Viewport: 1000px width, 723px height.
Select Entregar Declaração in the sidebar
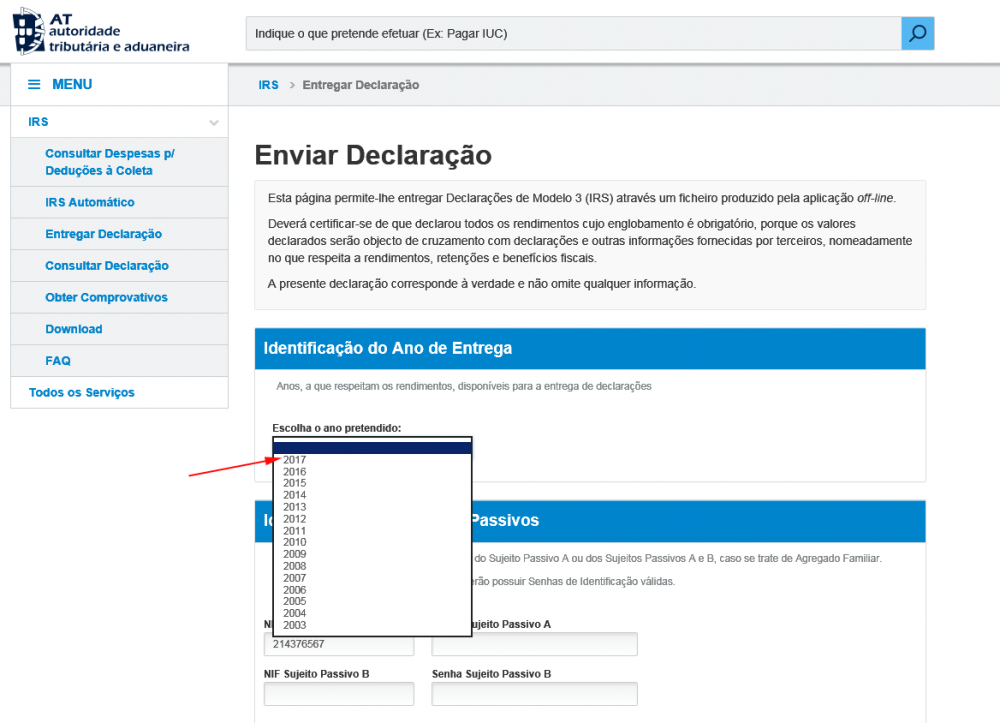click(x=105, y=233)
